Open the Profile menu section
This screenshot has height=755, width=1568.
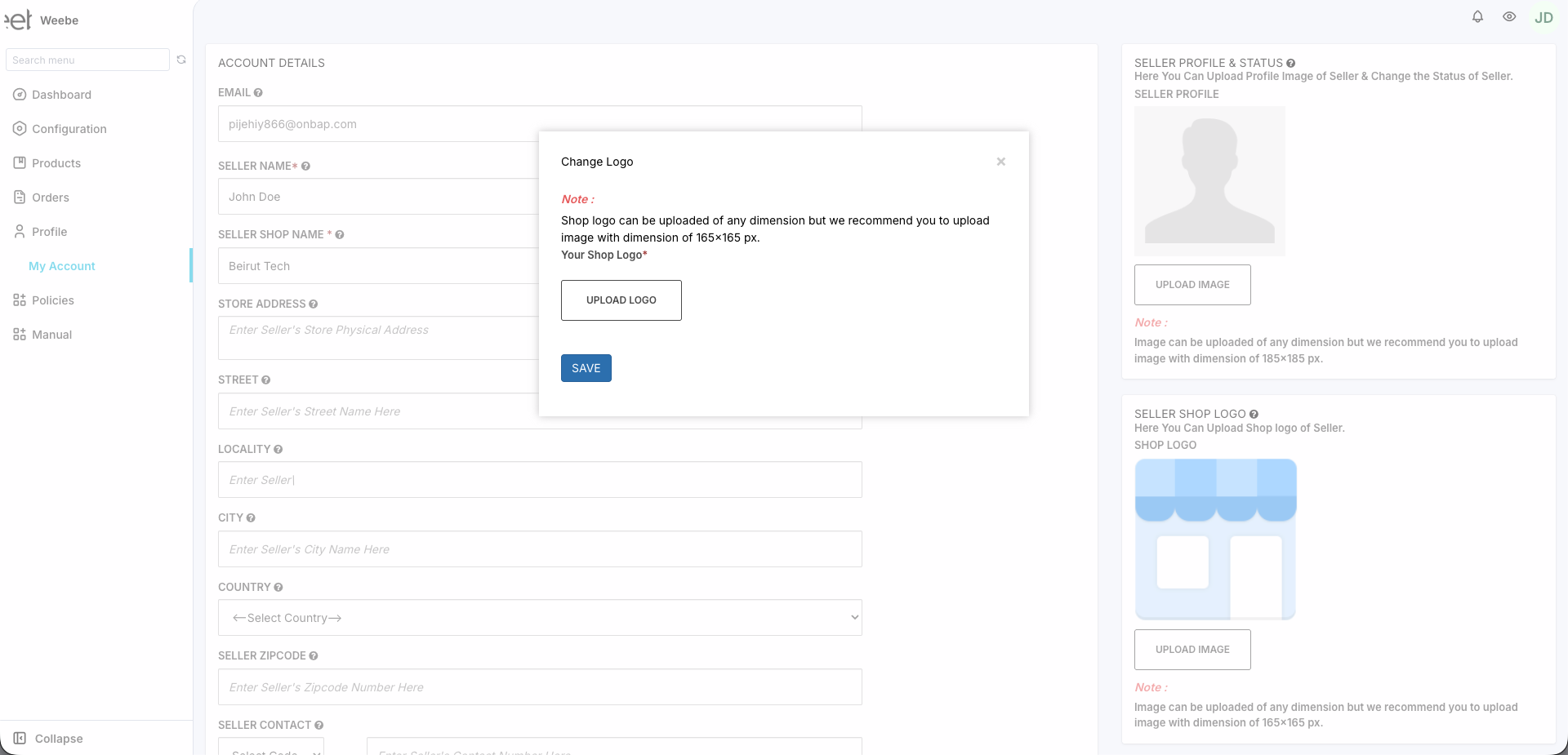tap(49, 232)
